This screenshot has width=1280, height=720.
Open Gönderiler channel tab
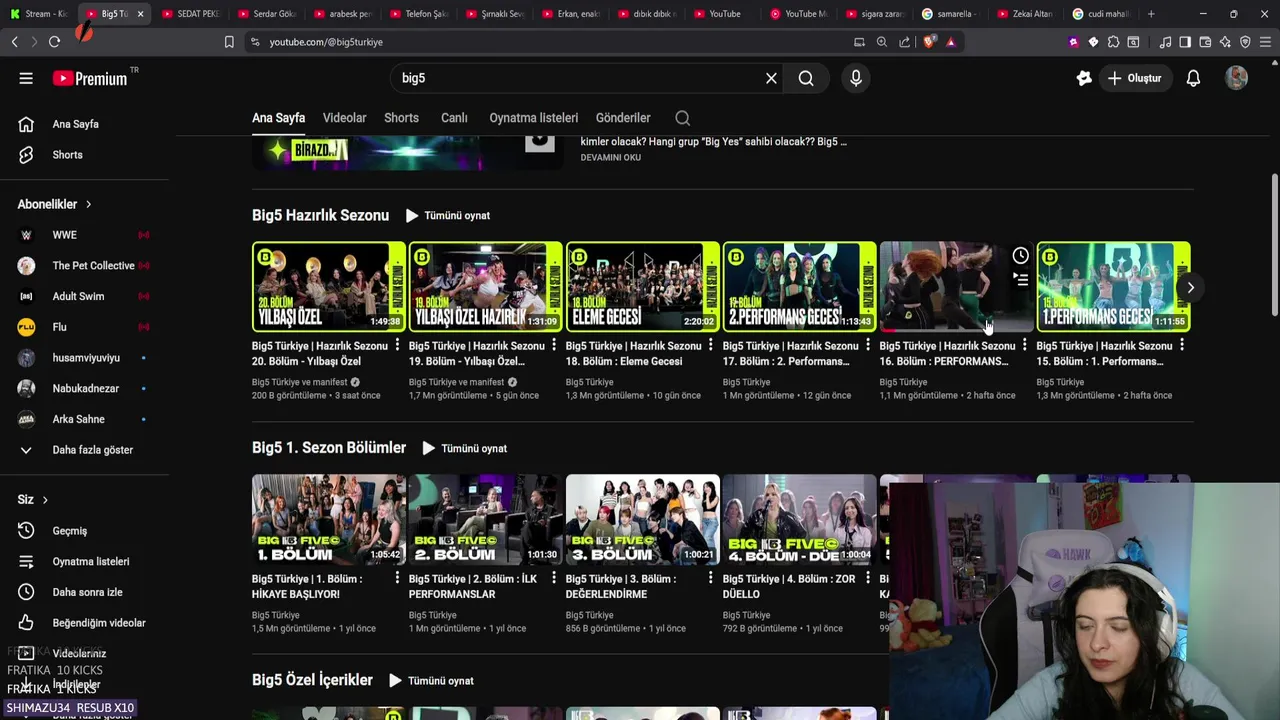click(623, 118)
